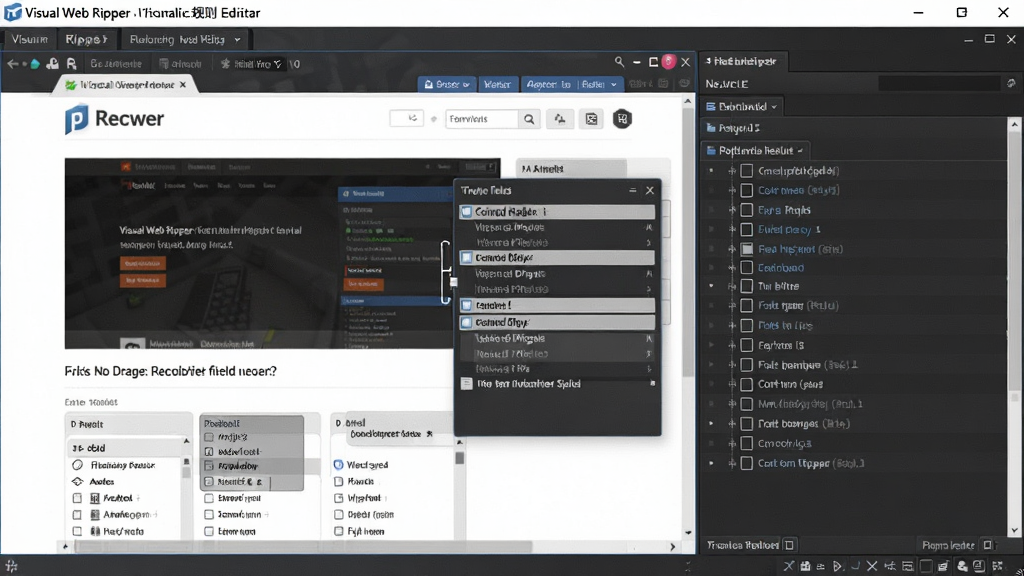
Task: Click the printer-like icon left of the R icon
Action: click(52, 63)
